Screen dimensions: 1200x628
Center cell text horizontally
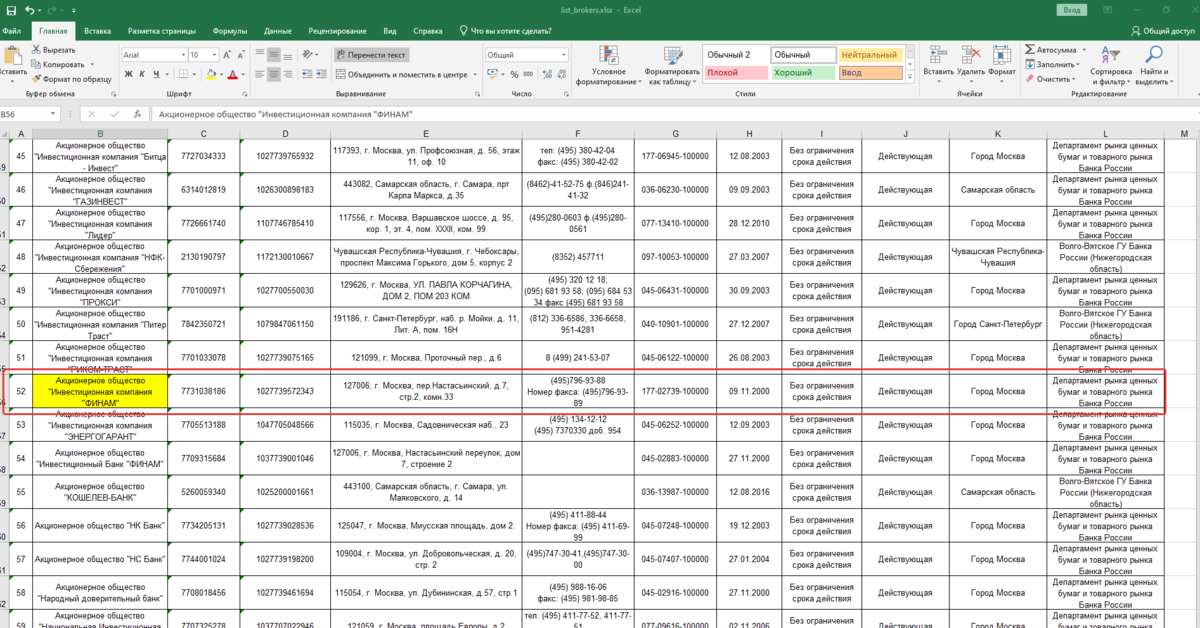pyautogui.click(x=274, y=74)
